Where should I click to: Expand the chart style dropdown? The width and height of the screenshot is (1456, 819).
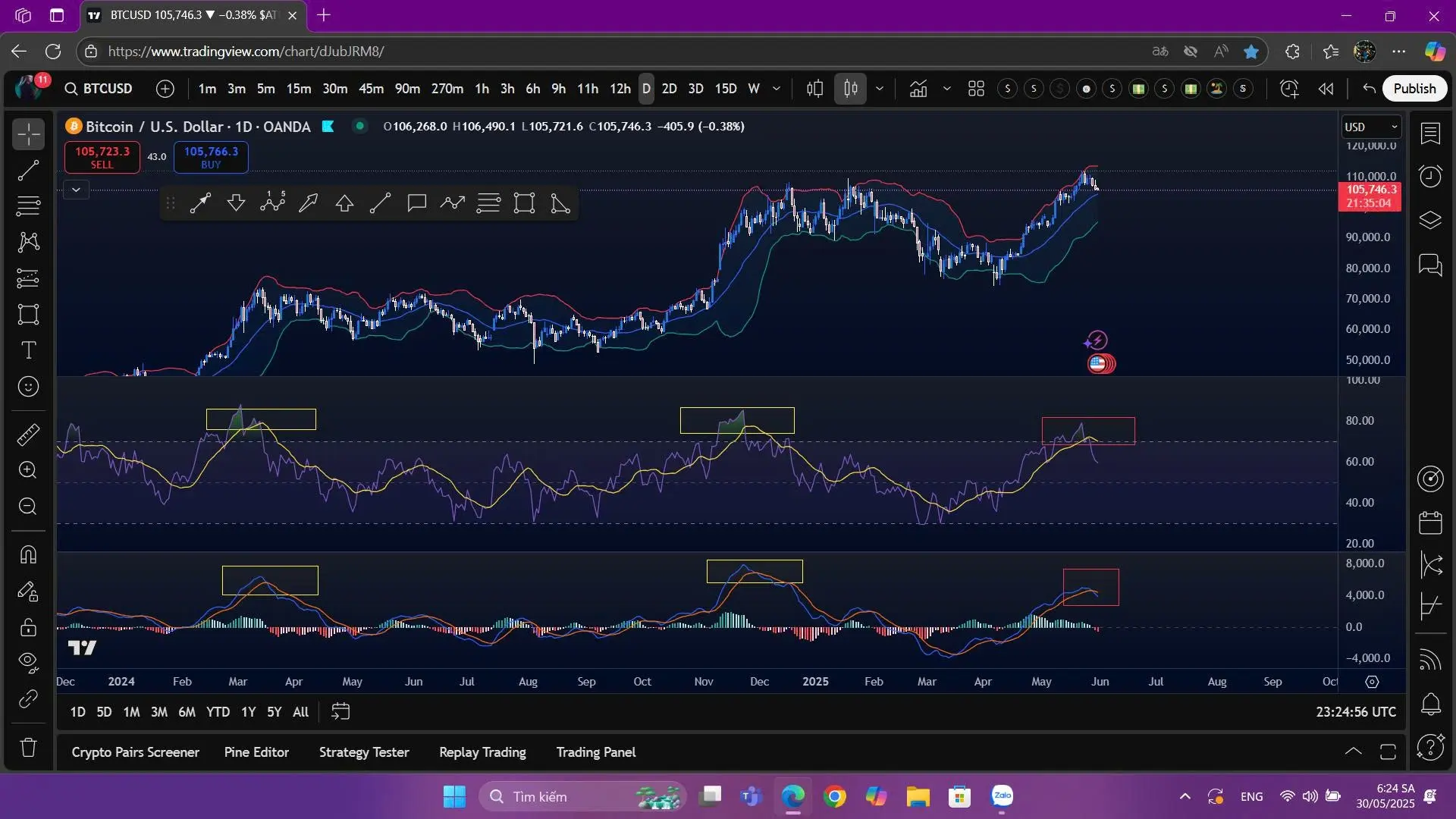pyautogui.click(x=880, y=89)
